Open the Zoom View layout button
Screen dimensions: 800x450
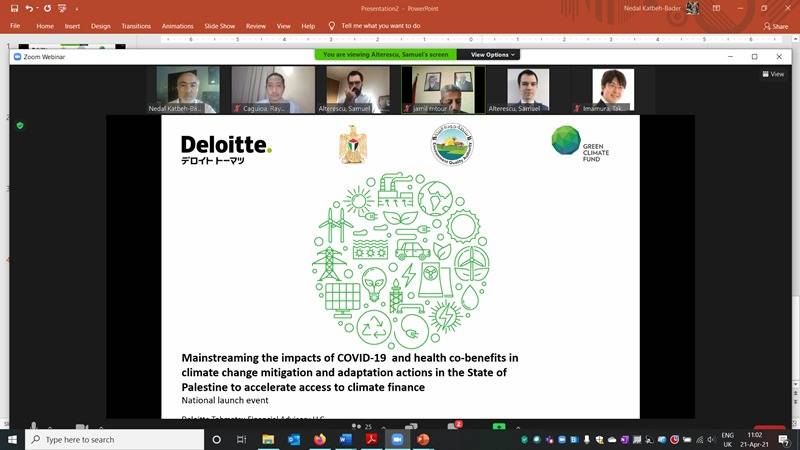pyautogui.click(x=773, y=74)
